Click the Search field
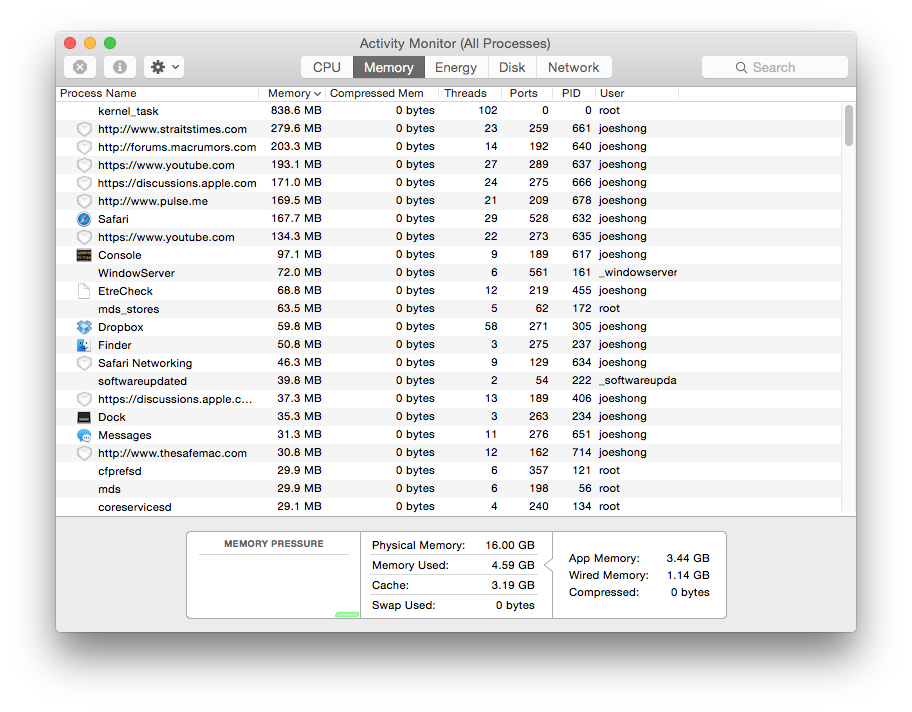 click(x=775, y=67)
